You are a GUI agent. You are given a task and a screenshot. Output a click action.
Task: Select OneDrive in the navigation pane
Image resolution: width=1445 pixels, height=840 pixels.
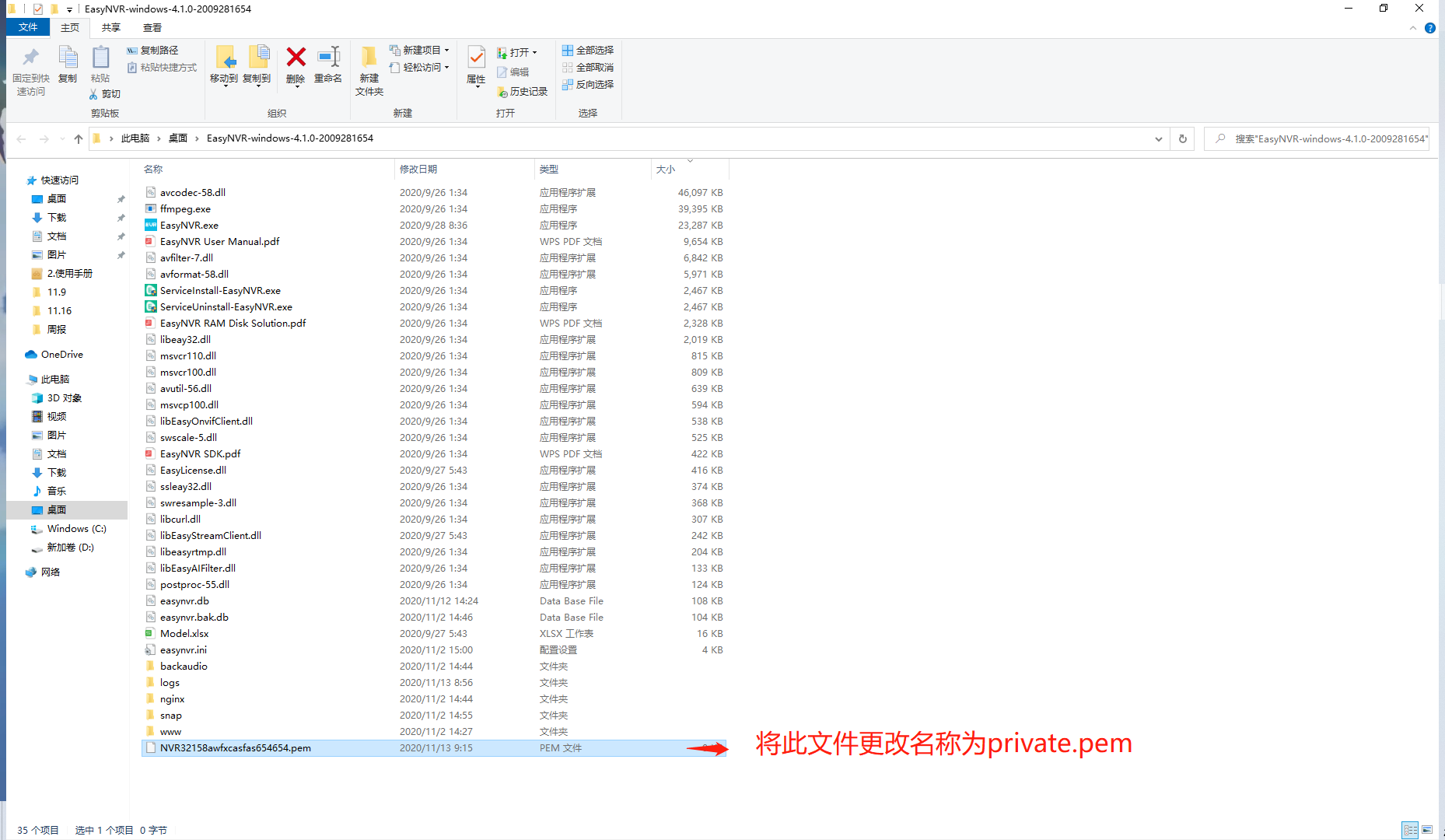point(62,355)
